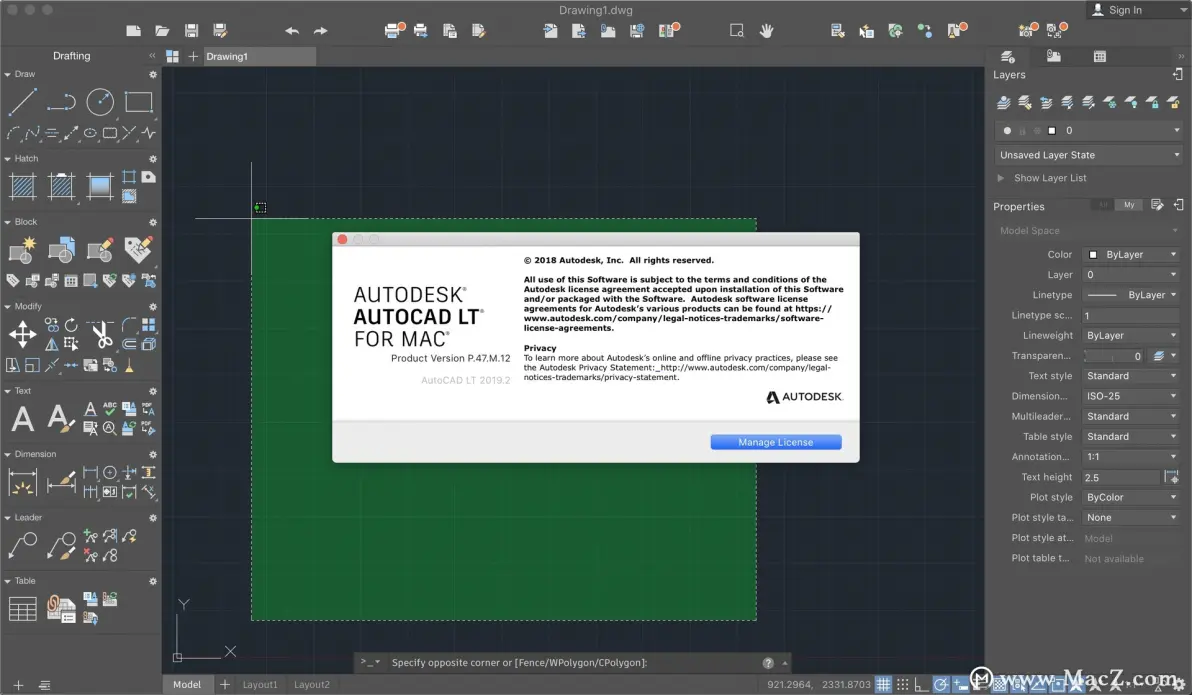Click the Manage License button
The width and height of the screenshot is (1192, 695).
775,442
